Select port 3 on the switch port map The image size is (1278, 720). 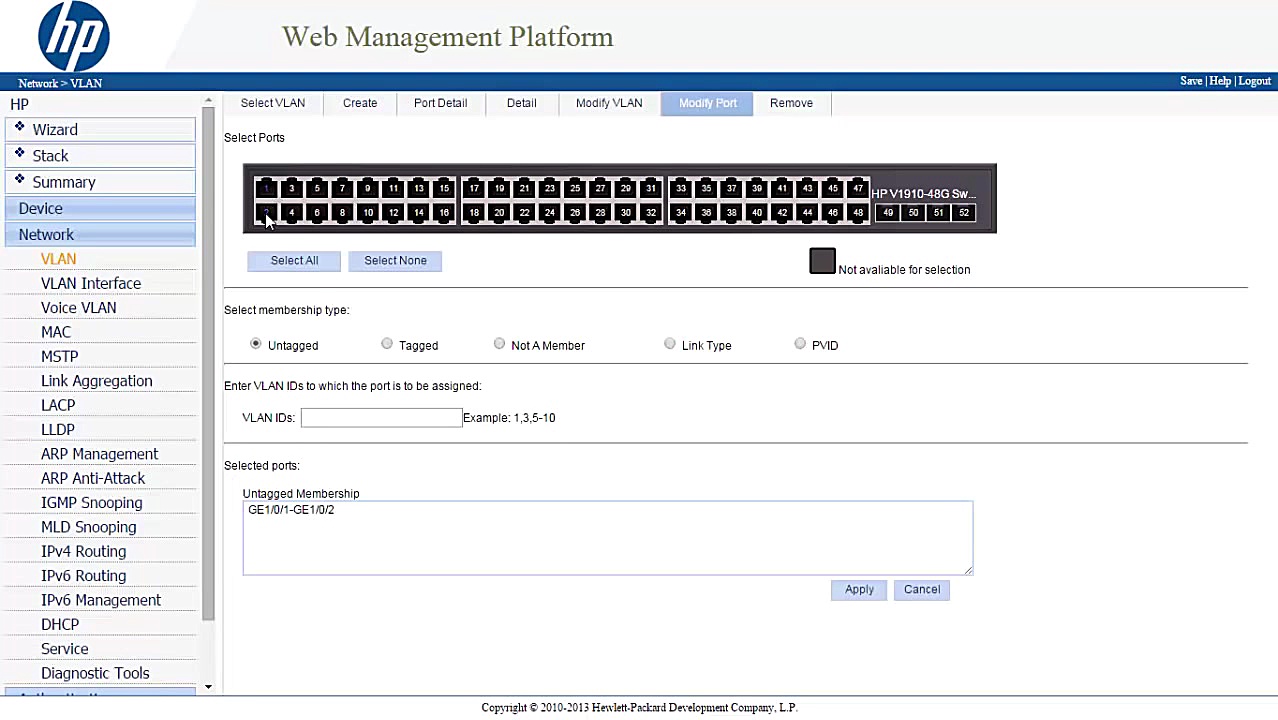point(291,188)
